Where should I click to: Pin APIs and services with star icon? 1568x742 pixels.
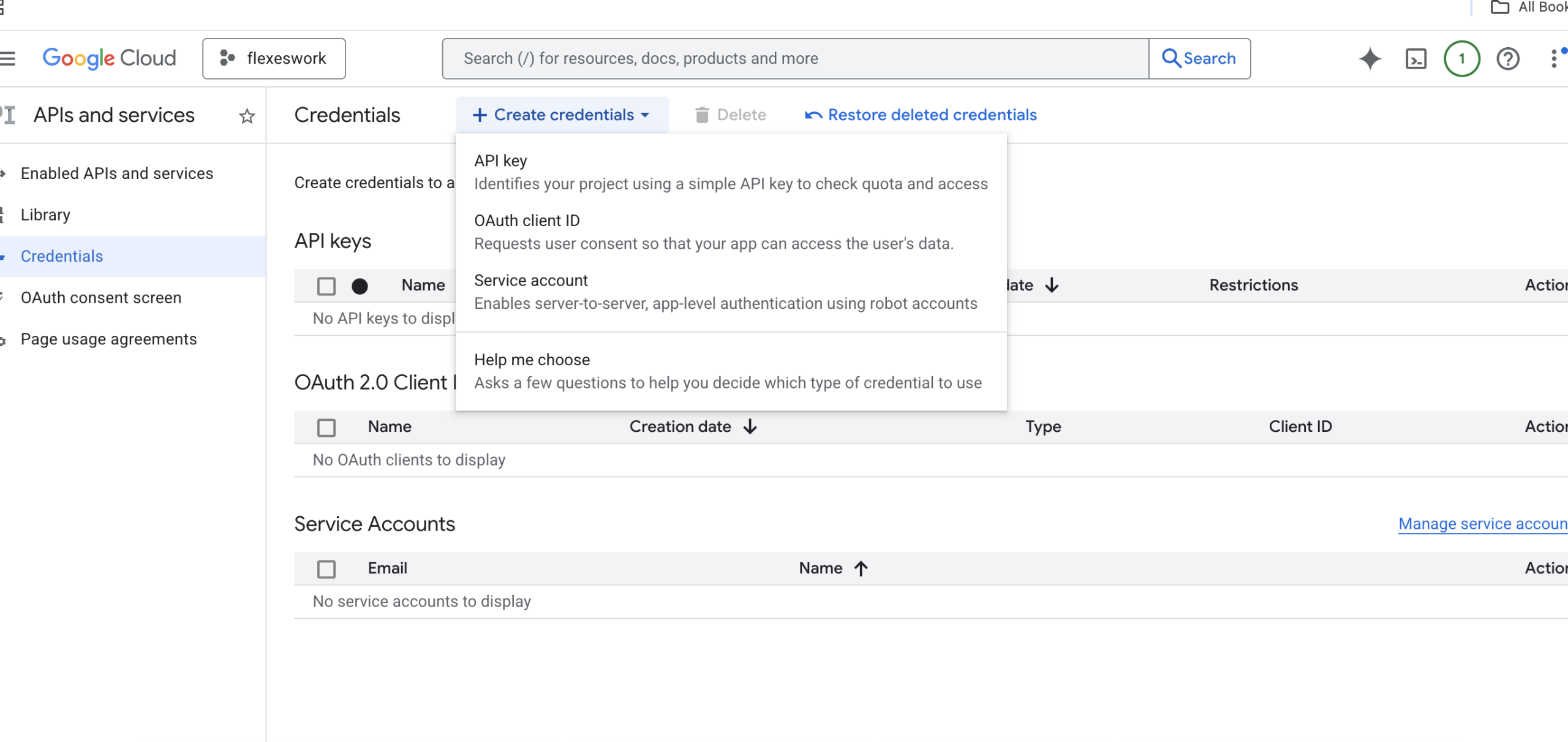[x=247, y=116]
